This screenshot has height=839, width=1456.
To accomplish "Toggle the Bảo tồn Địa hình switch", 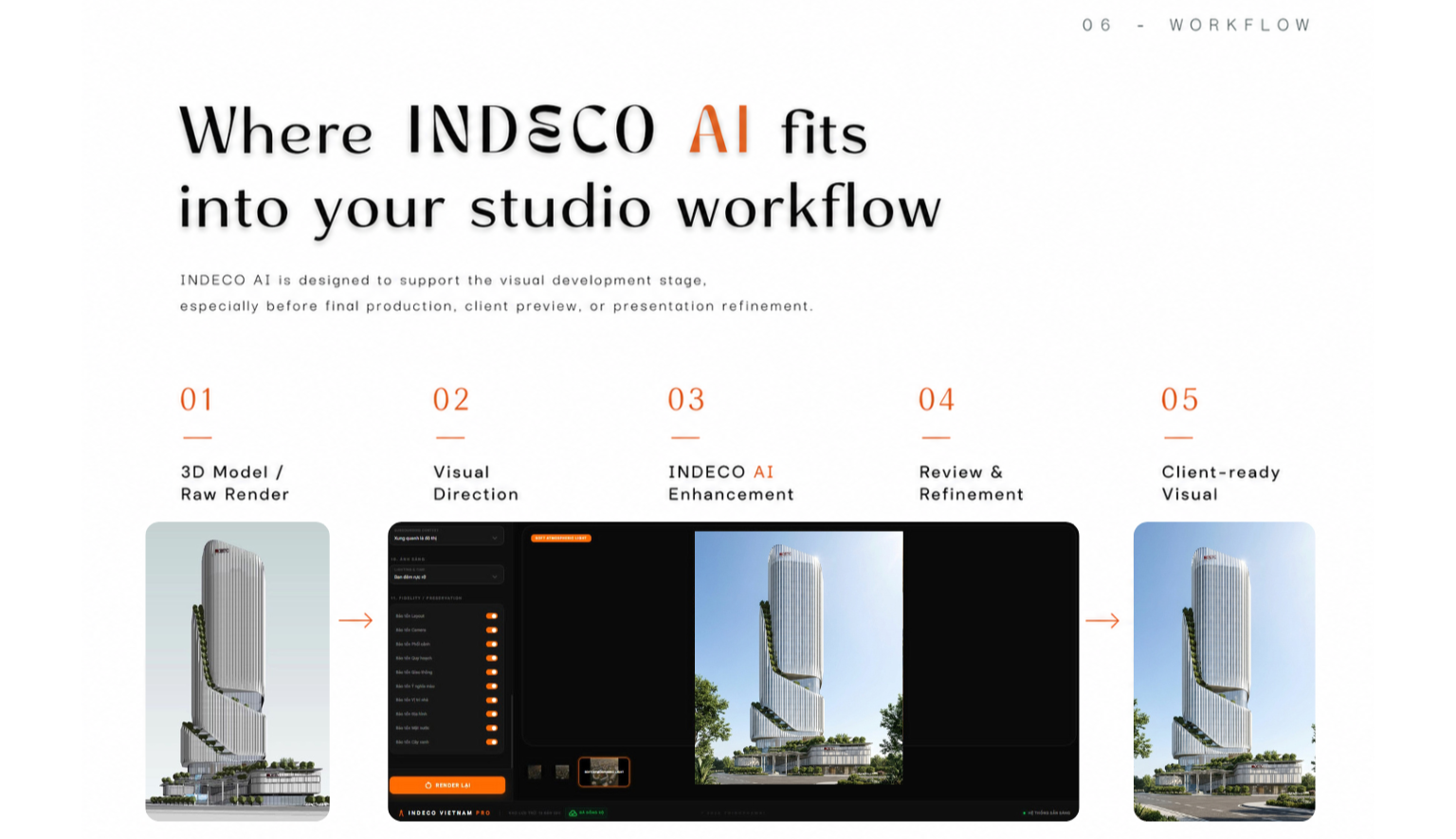I will (492, 714).
